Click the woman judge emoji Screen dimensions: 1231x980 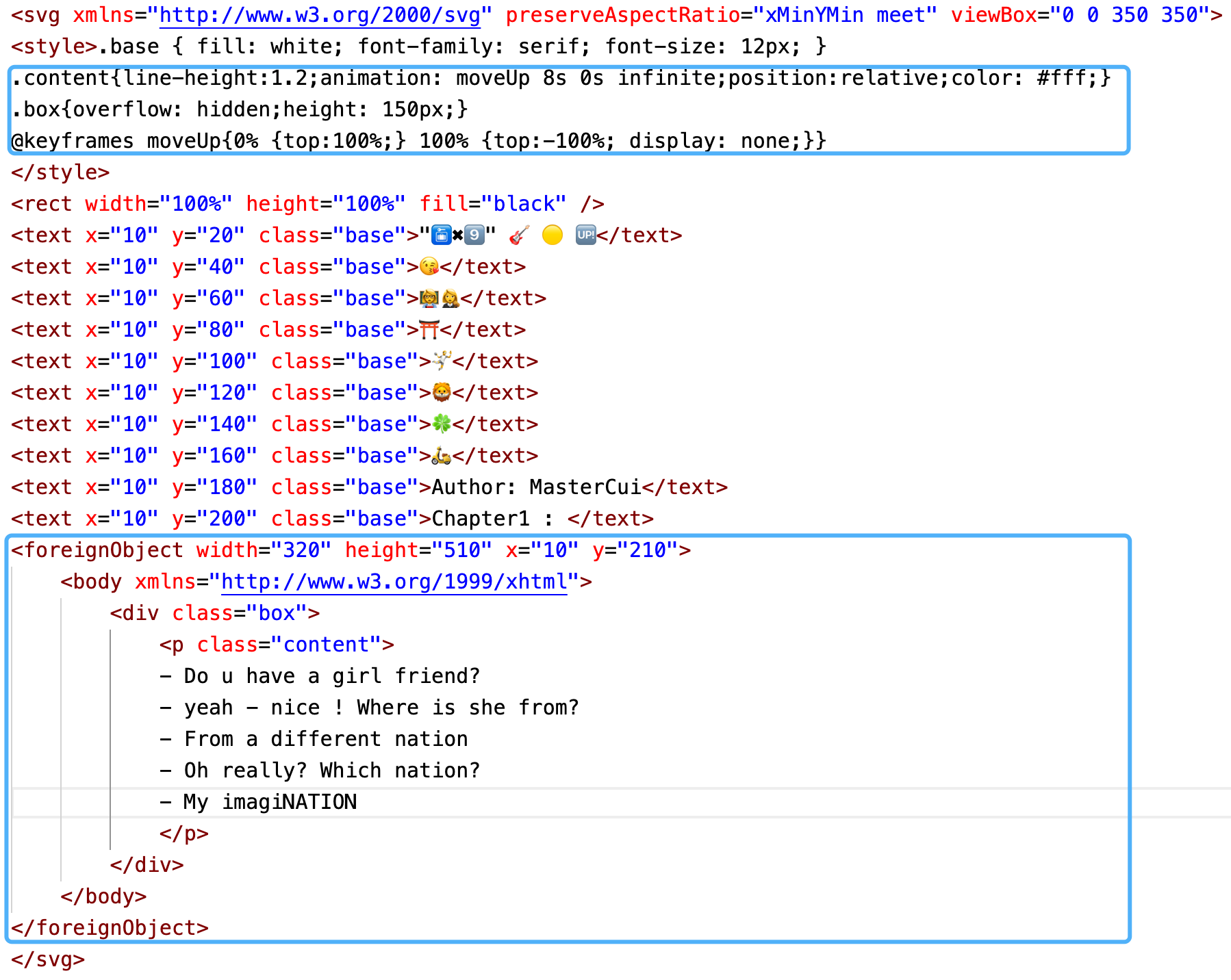click(450, 298)
